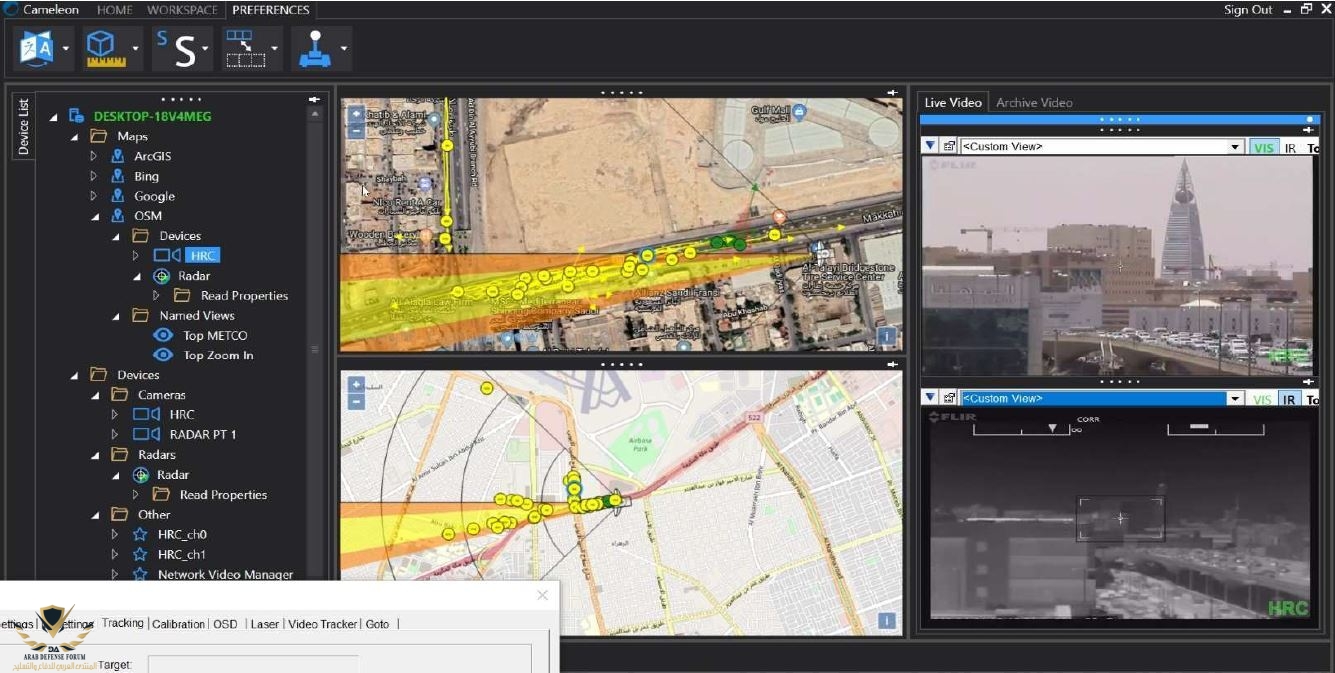Image resolution: width=1335 pixels, height=673 pixels.
Task: Click the vertical Device List tab
Action: coord(24,126)
